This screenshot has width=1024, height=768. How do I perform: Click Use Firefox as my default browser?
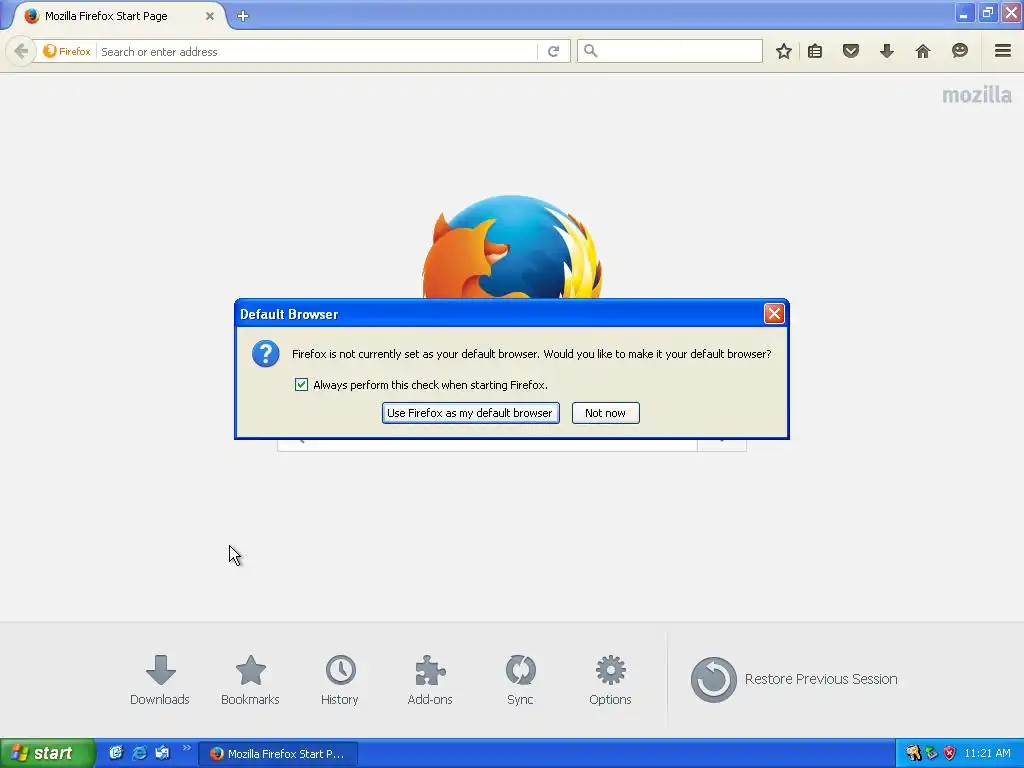tap(470, 413)
